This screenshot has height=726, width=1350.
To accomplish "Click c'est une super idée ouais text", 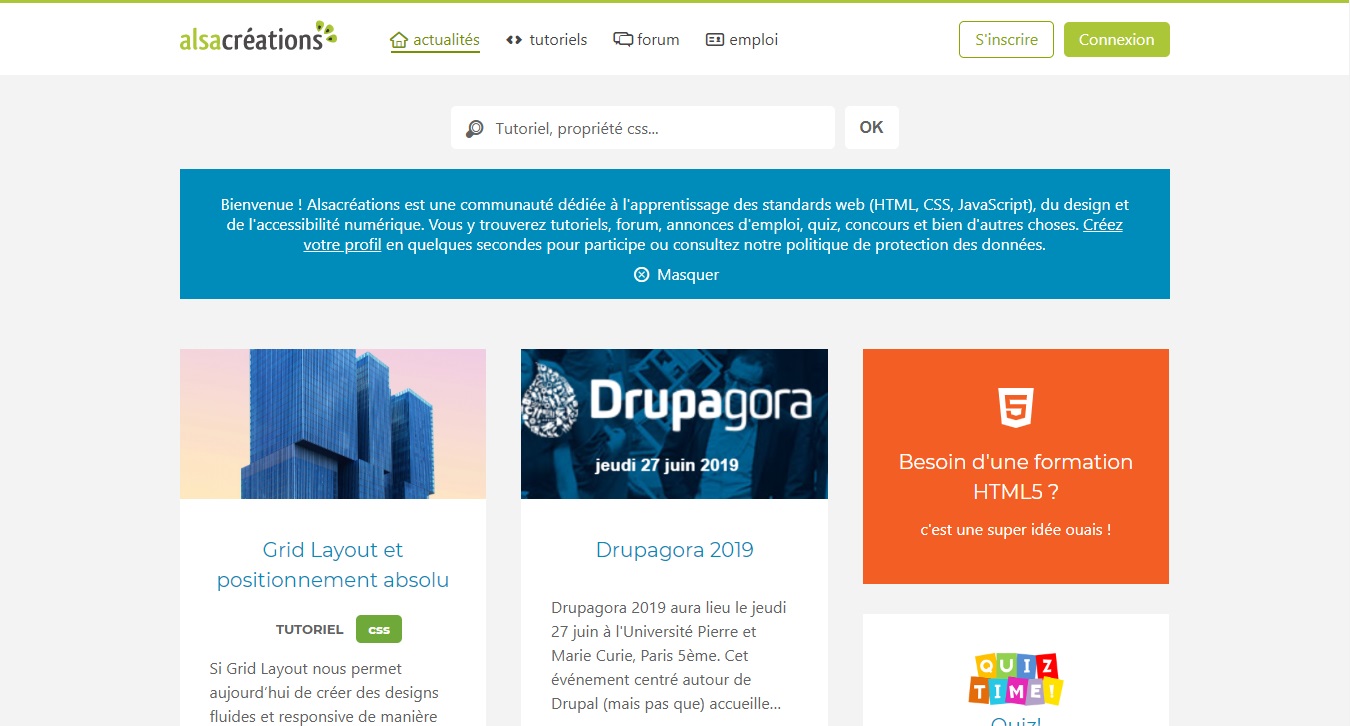I will 1016,530.
